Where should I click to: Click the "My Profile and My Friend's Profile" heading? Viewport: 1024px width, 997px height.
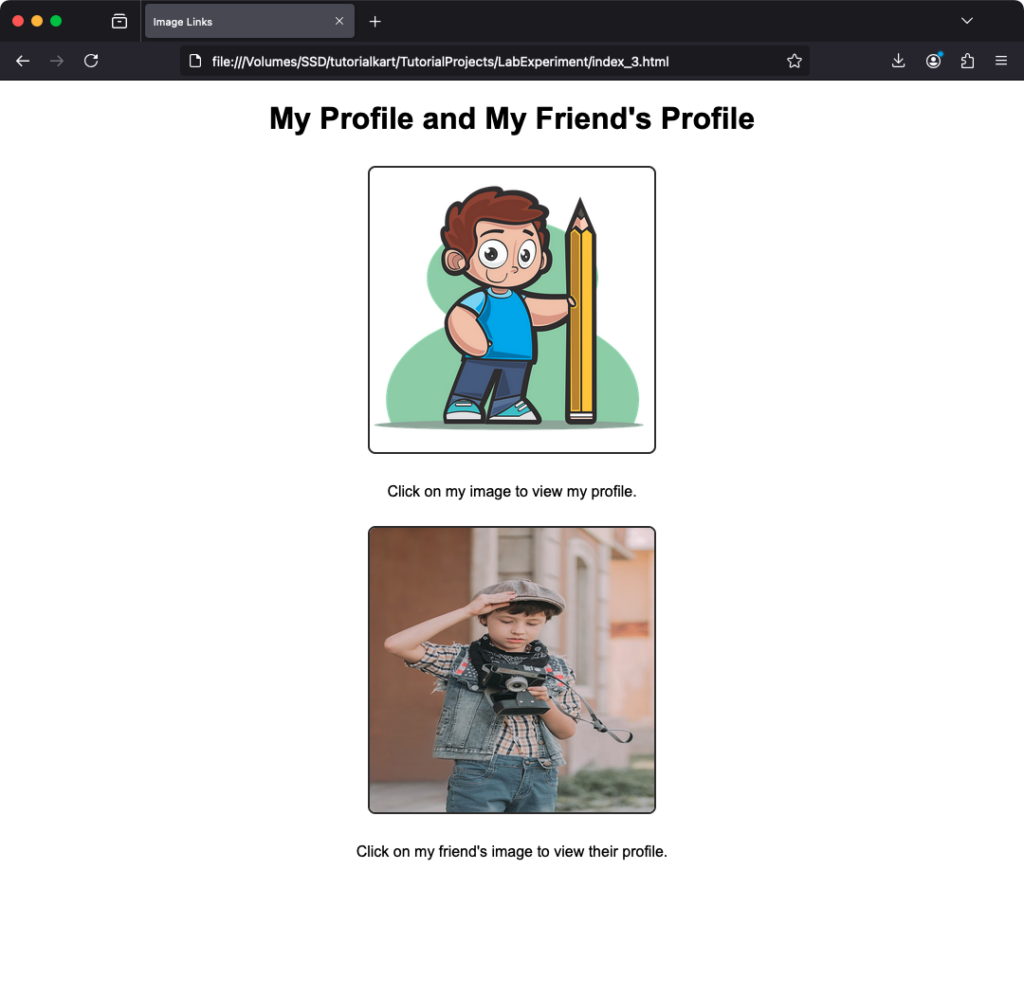coord(511,119)
